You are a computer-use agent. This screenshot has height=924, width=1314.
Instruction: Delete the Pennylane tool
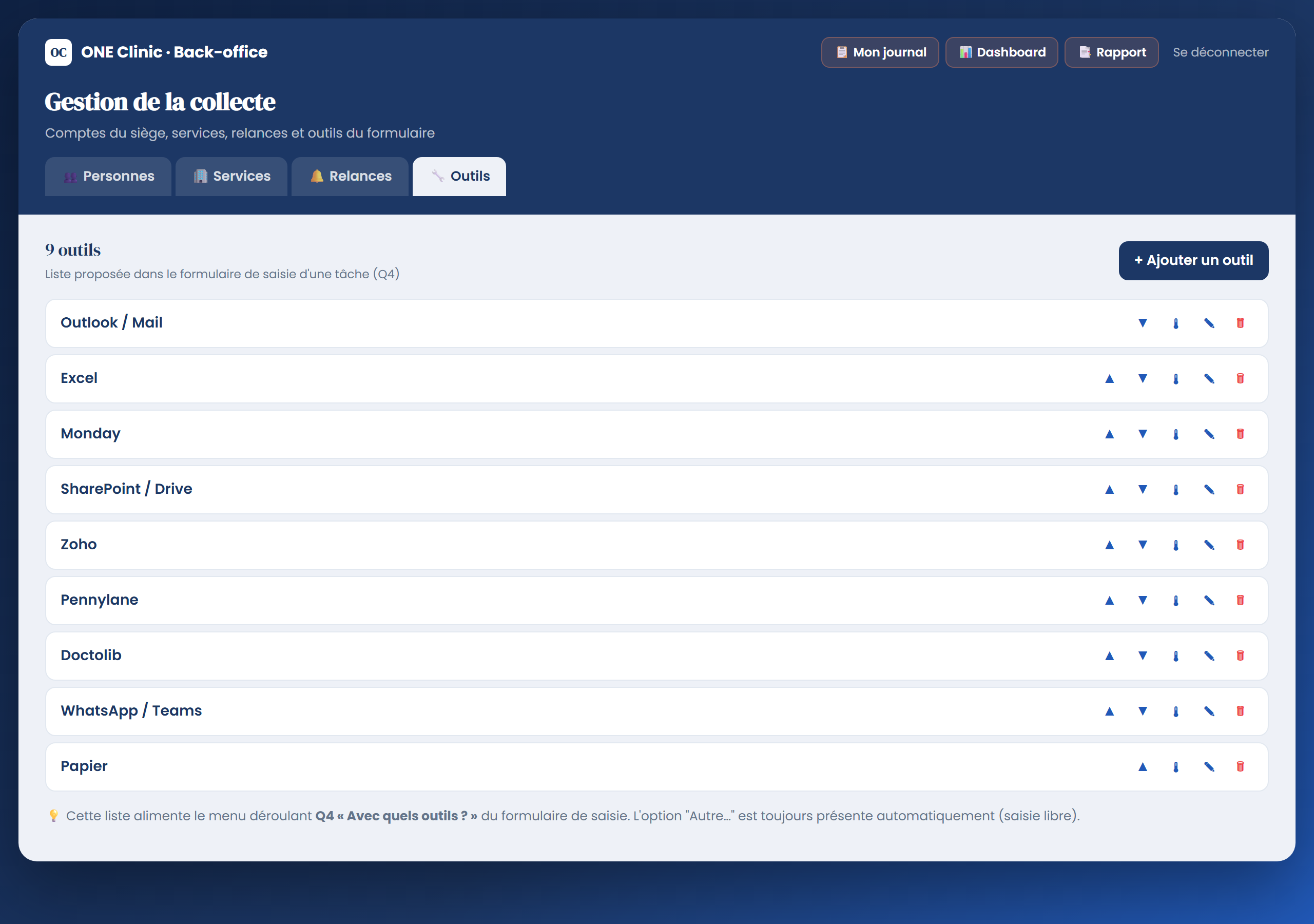pyautogui.click(x=1240, y=601)
